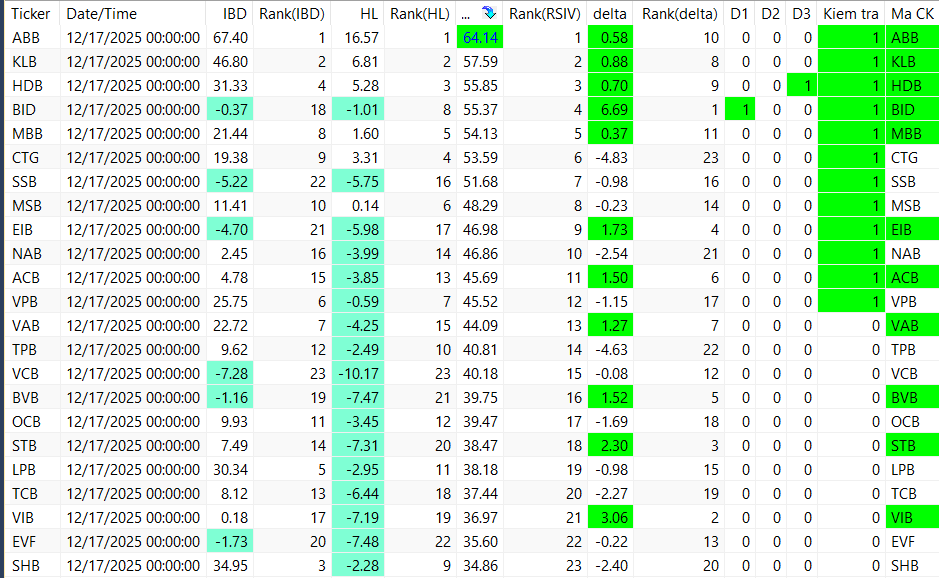Click the IBD column header
This screenshot has width=939, height=578.
[235, 13]
